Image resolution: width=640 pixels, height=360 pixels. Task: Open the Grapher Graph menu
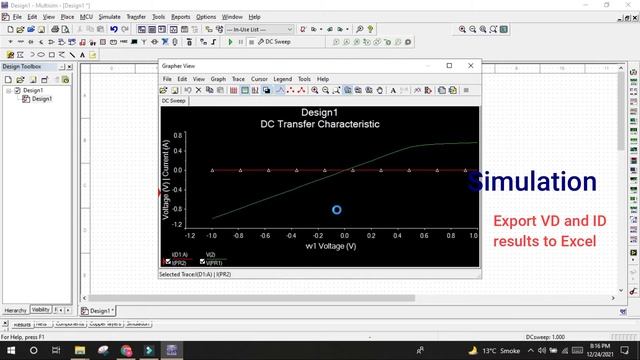218,79
